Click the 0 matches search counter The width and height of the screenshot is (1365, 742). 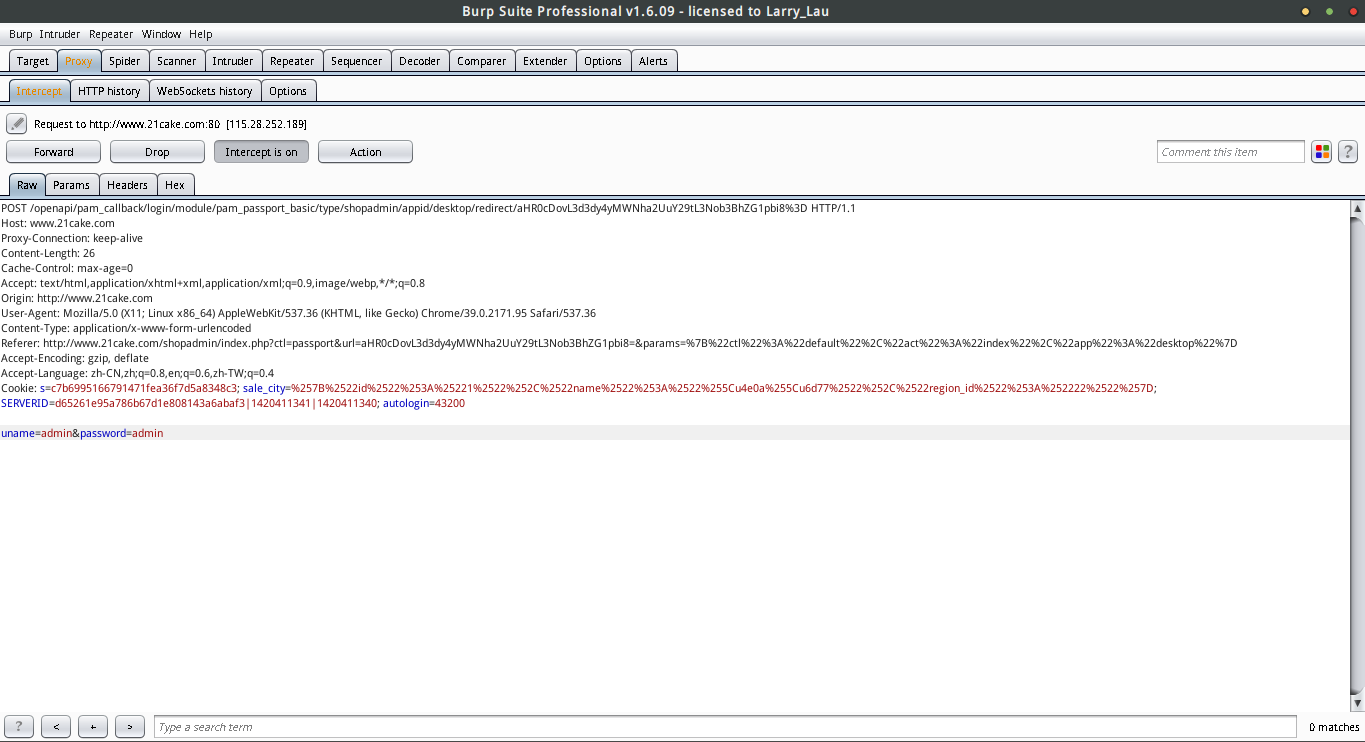coord(1334,727)
